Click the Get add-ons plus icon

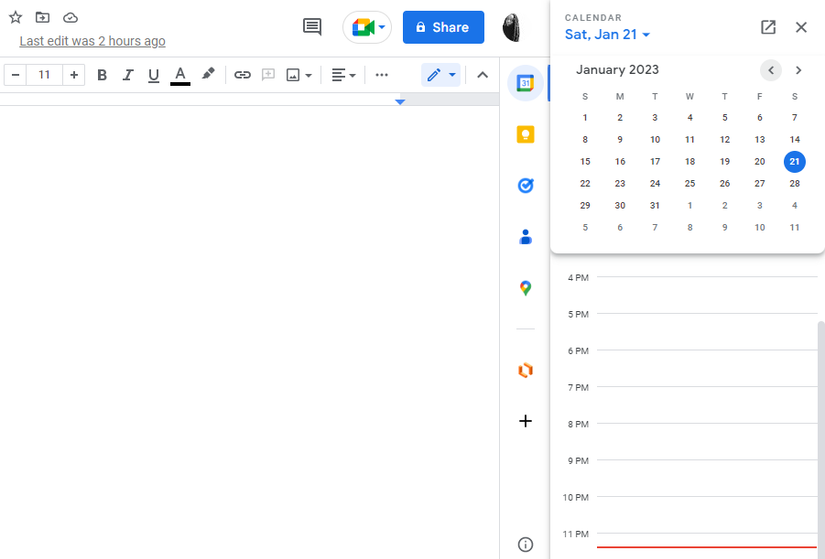coord(525,421)
